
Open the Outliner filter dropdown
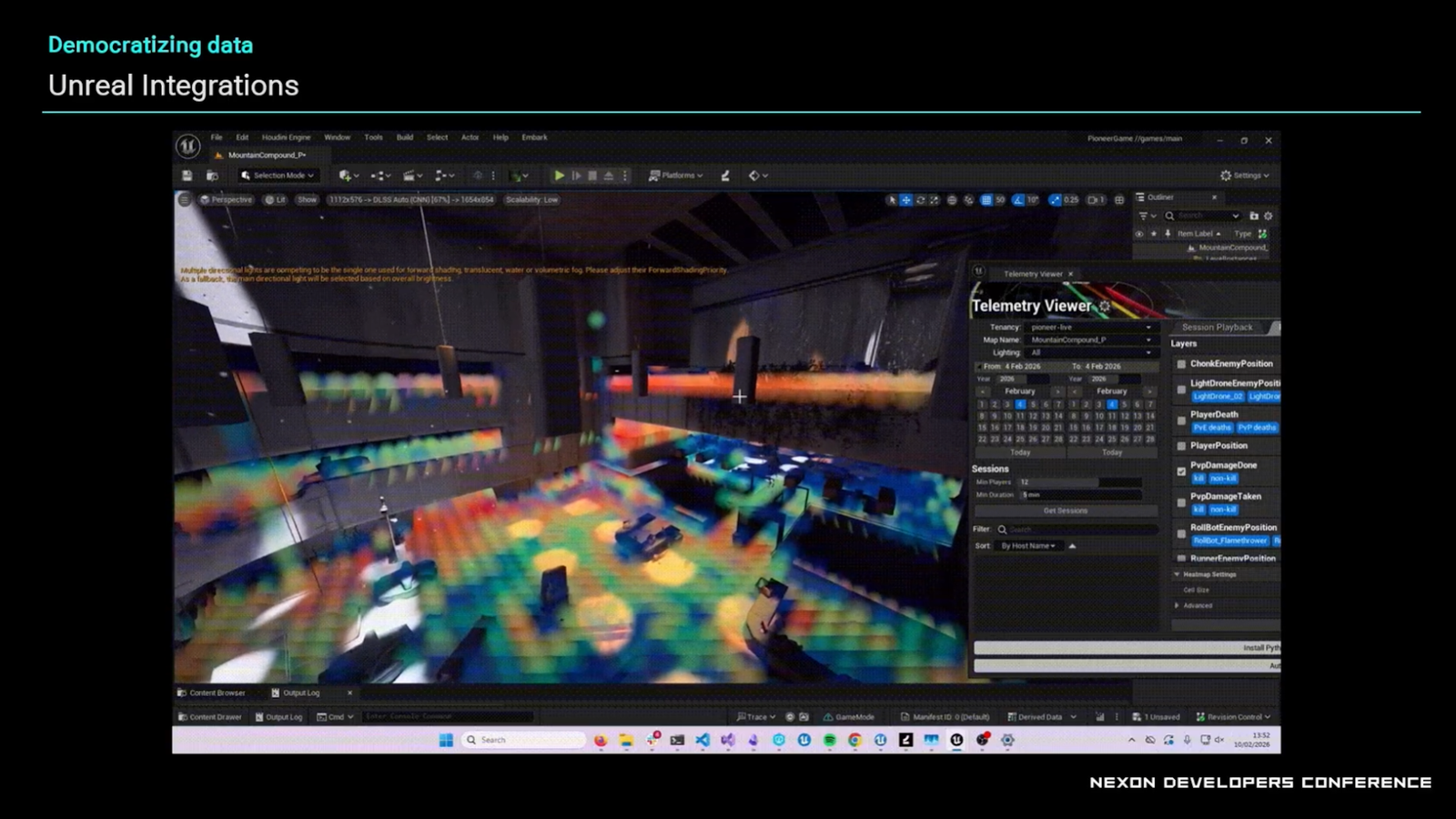(x=1147, y=216)
